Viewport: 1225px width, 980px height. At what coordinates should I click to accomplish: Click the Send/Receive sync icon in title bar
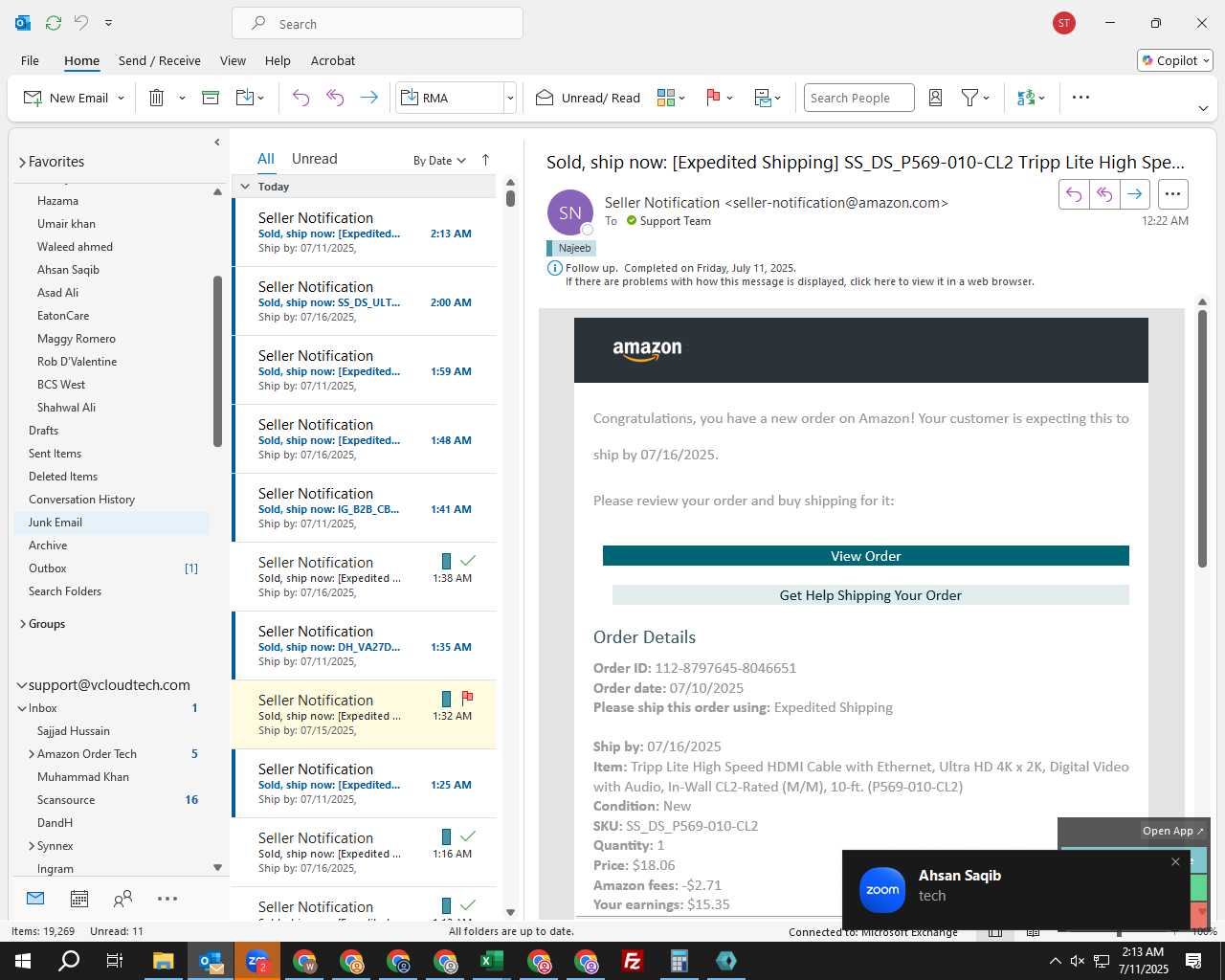(x=54, y=23)
